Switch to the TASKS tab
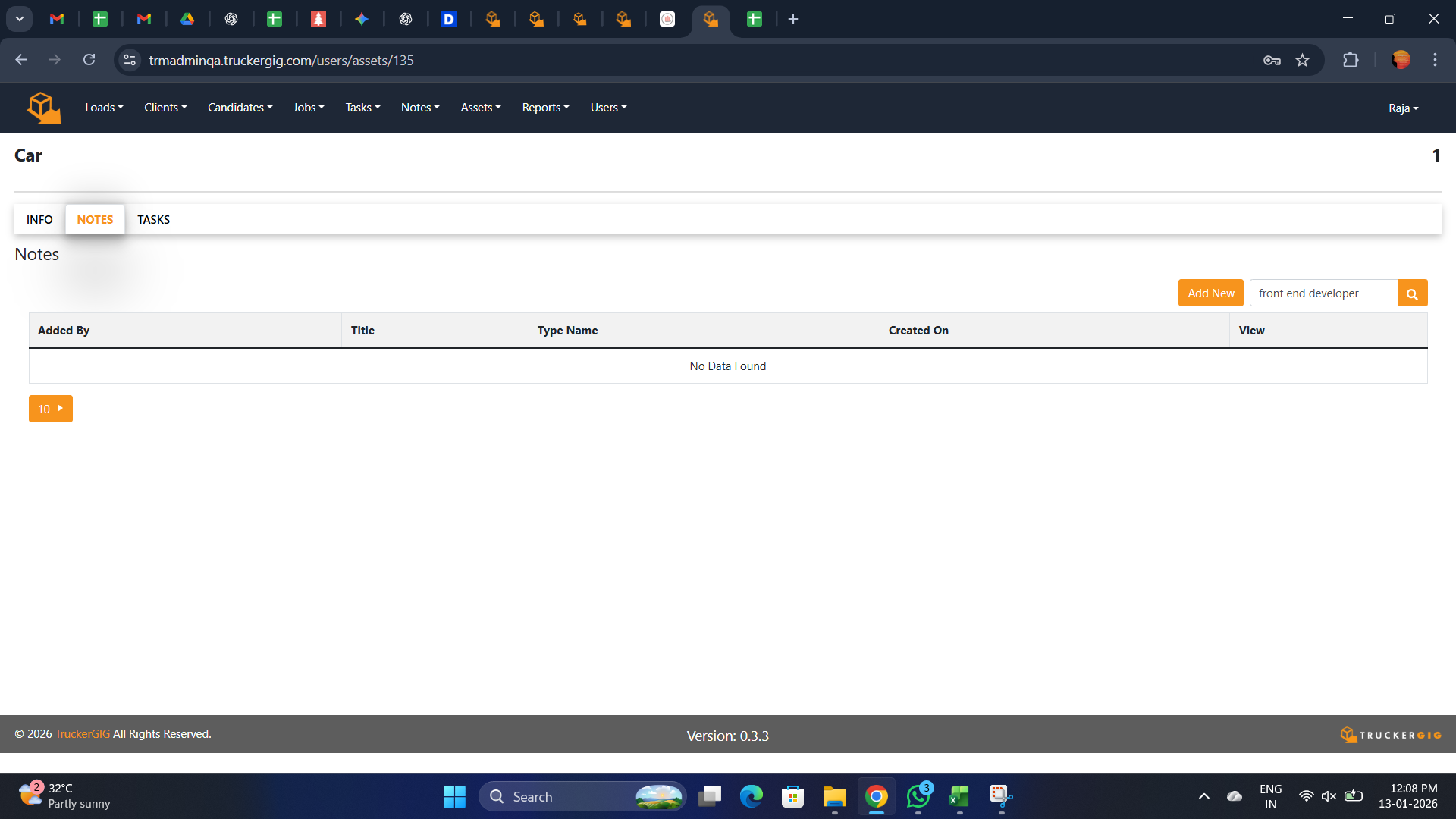Viewport: 1456px width, 819px height. click(x=153, y=220)
